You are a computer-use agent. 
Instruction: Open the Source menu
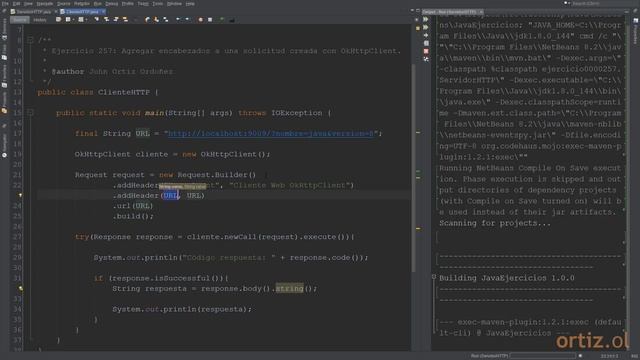coord(63,4)
